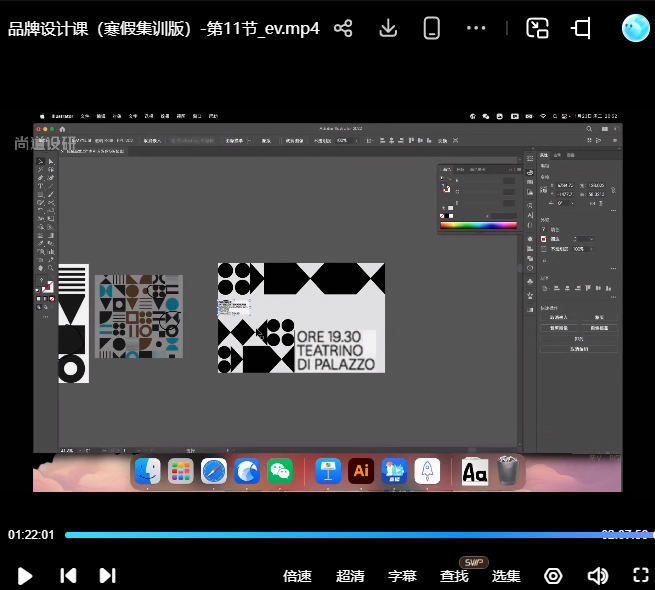Open the 选集 episode list
655x590 pixels.
point(506,576)
